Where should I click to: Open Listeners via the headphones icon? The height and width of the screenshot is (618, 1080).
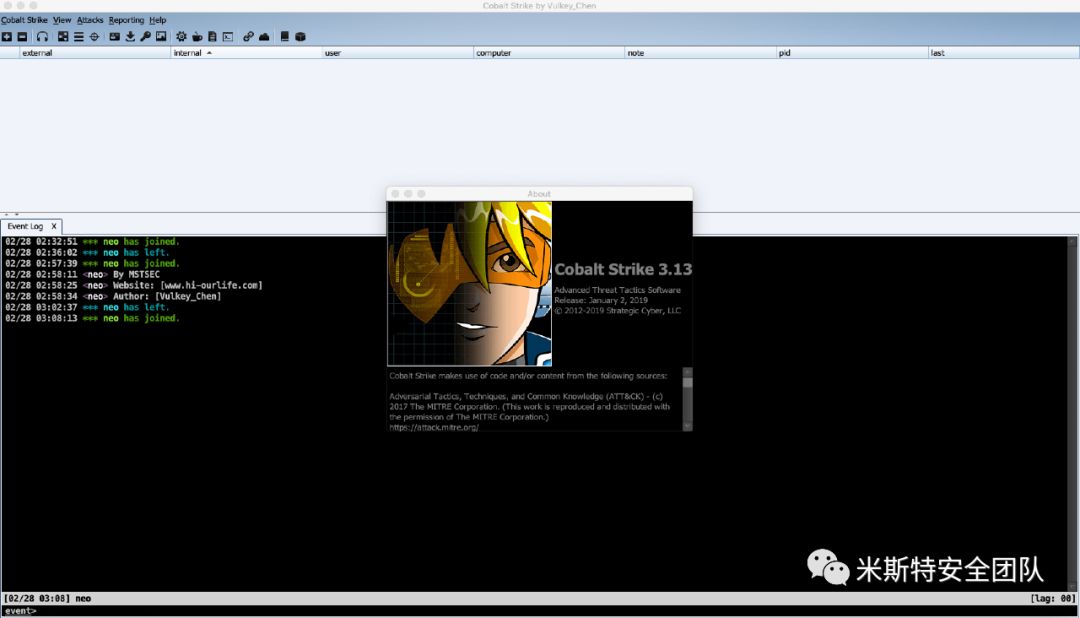click(42, 37)
